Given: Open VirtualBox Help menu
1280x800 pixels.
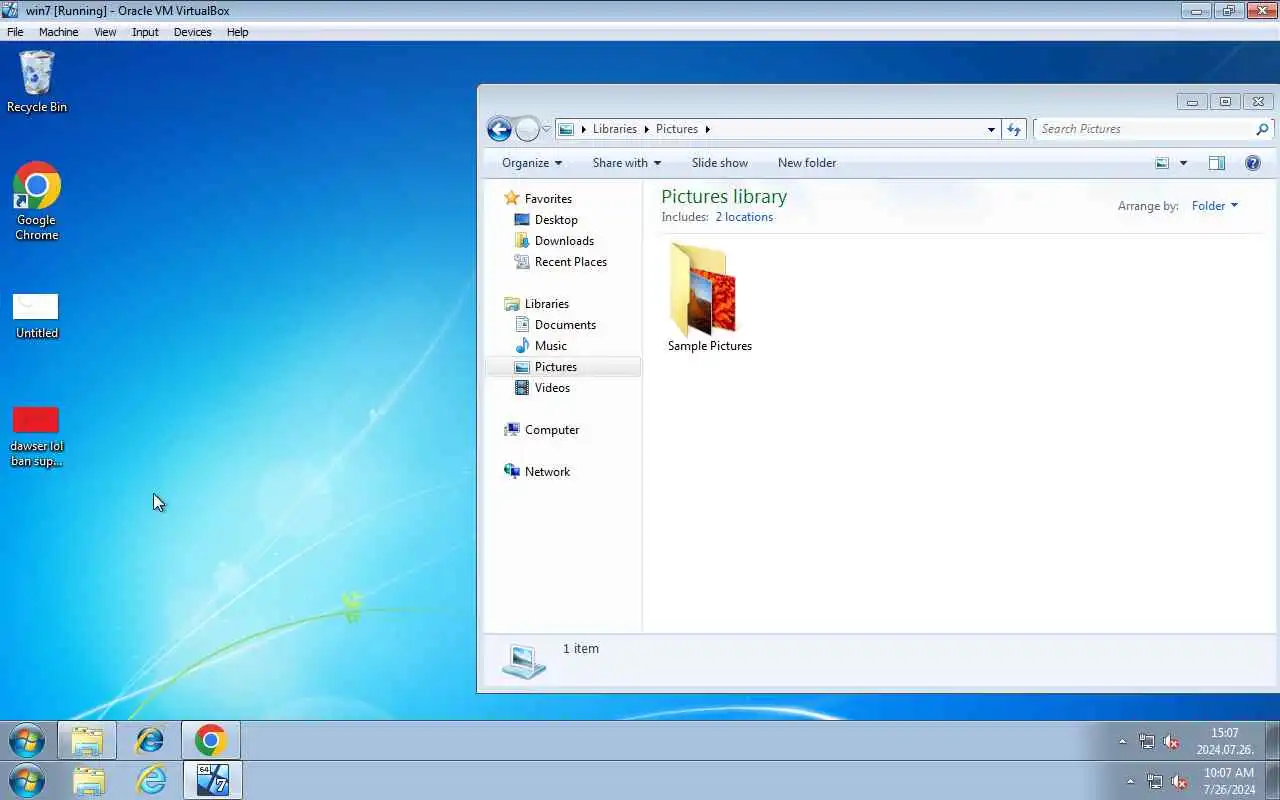Looking at the screenshot, I should pos(237,32).
